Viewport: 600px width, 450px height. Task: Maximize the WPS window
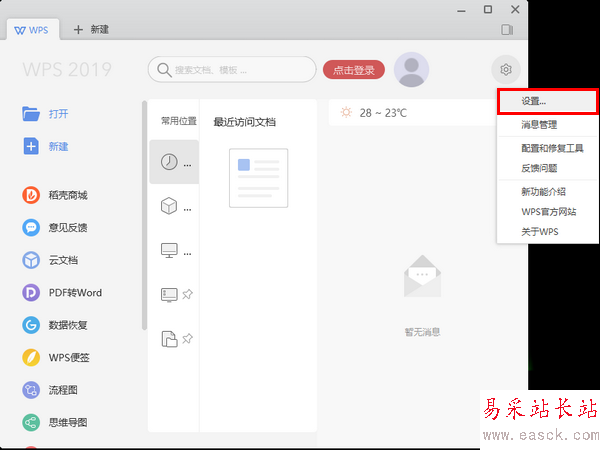pyautogui.click(x=488, y=10)
